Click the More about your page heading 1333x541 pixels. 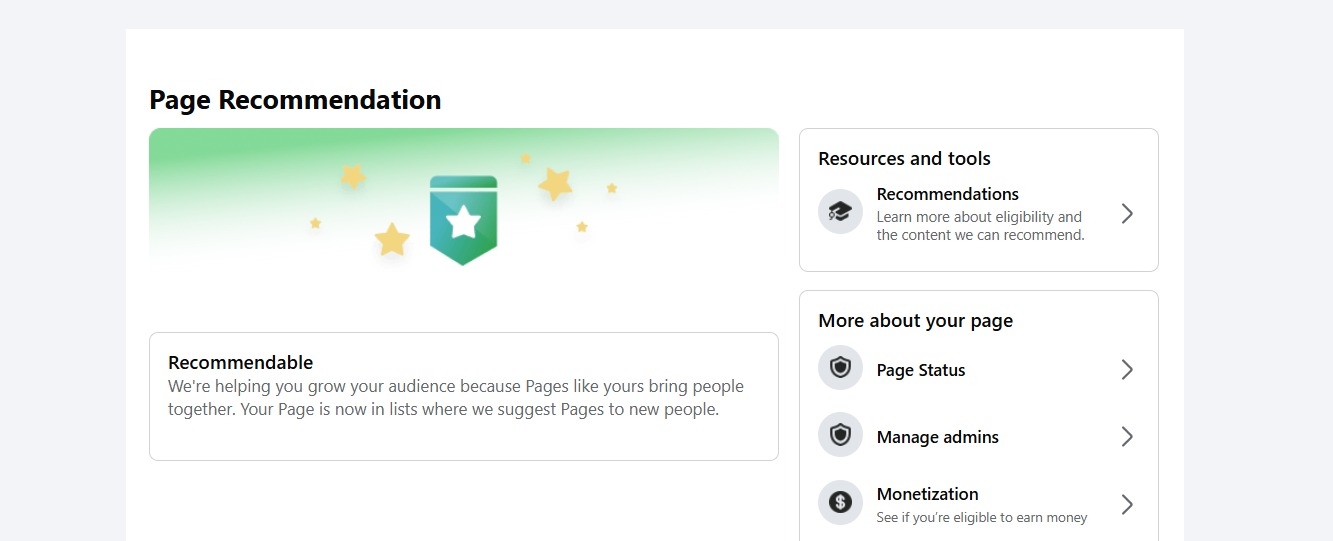pyautogui.click(x=915, y=320)
